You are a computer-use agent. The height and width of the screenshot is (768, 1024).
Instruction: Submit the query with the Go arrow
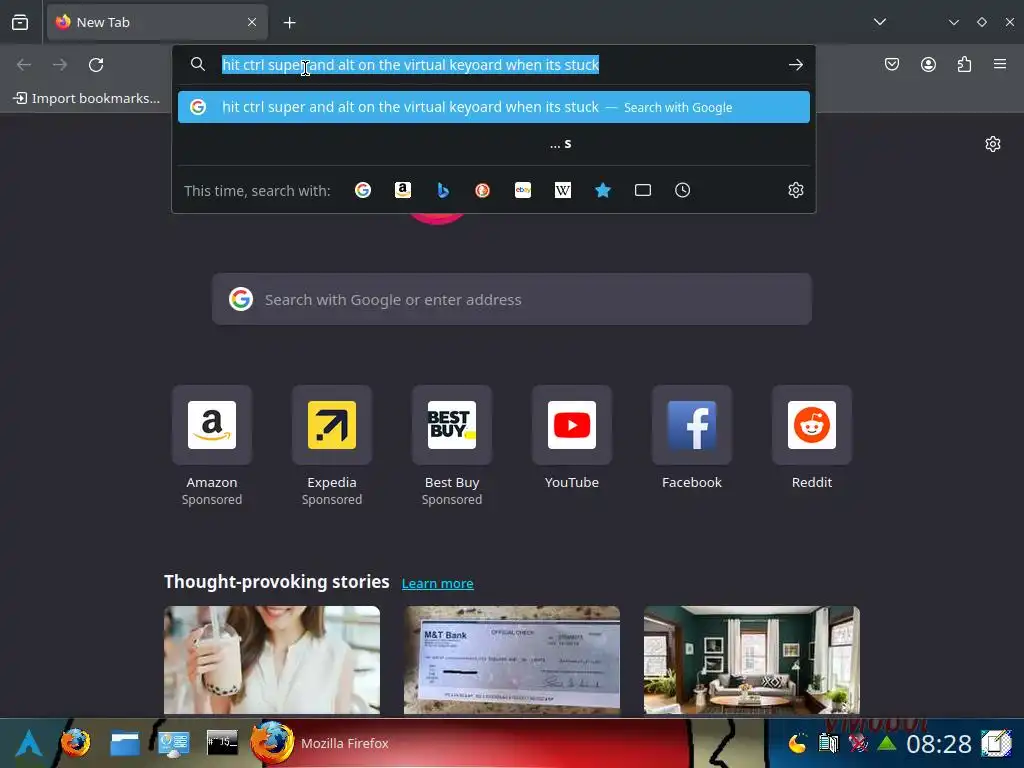[x=795, y=64]
